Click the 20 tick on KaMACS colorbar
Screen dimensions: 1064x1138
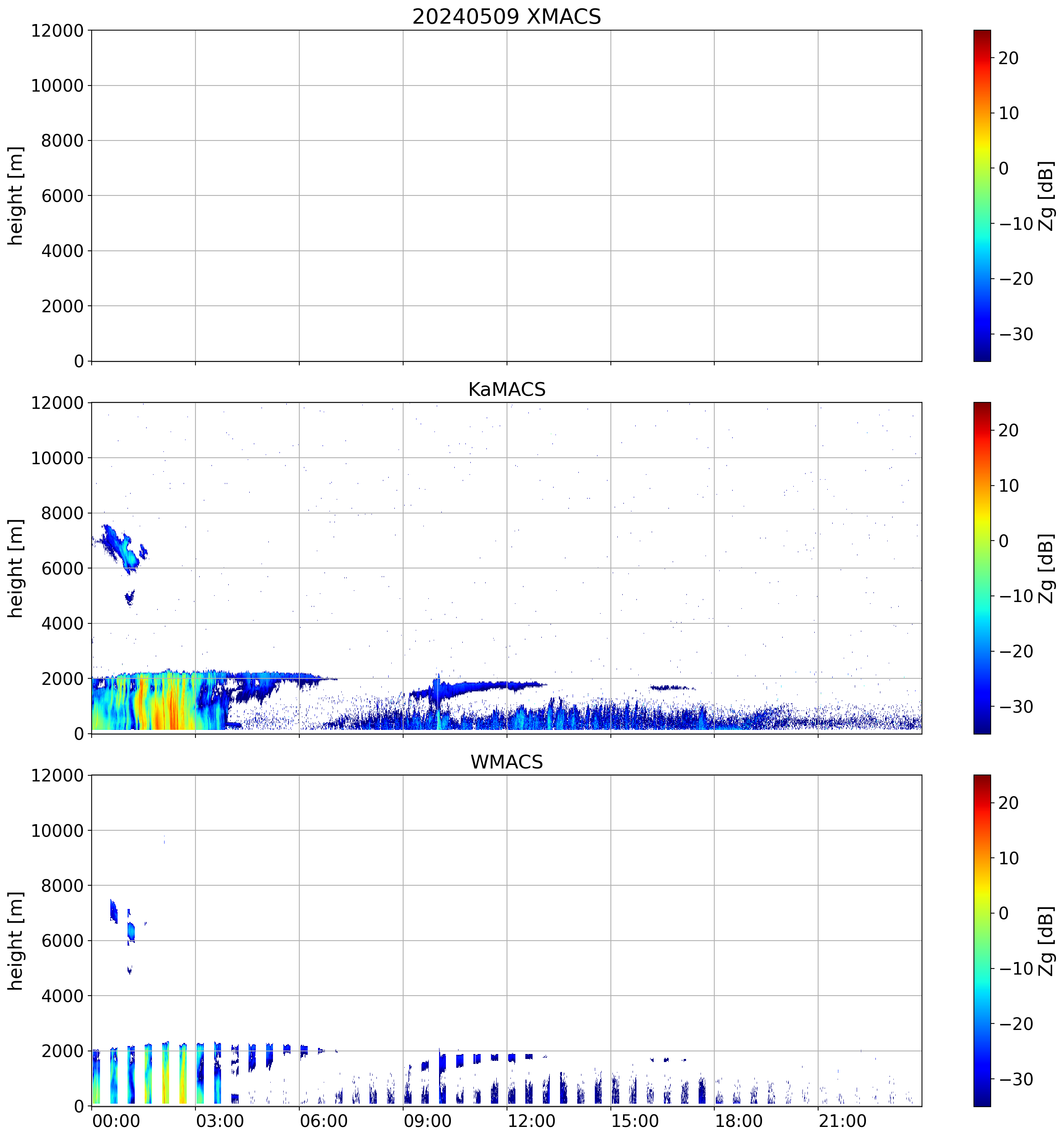click(x=1009, y=431)
